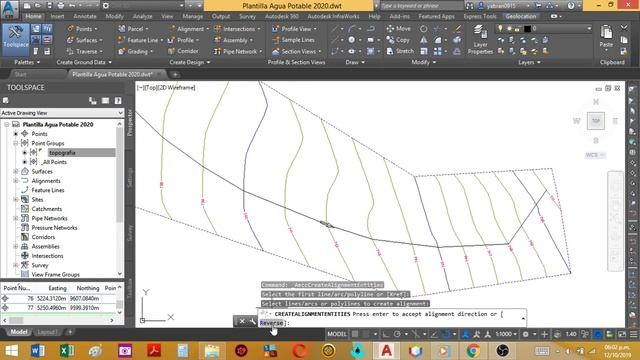The height and width of the screenshot is (360, 640).
Task: Select Corridors in Toolspace tree
Action: click(x=43, y=237)
